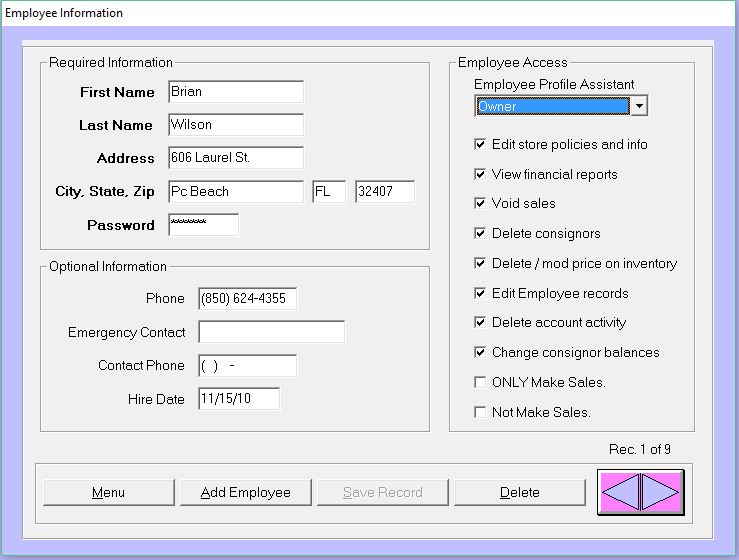Viewport: 739px width, 560px height.
Task: Click the City field Pc Beach
Action: tap(236, 191)
